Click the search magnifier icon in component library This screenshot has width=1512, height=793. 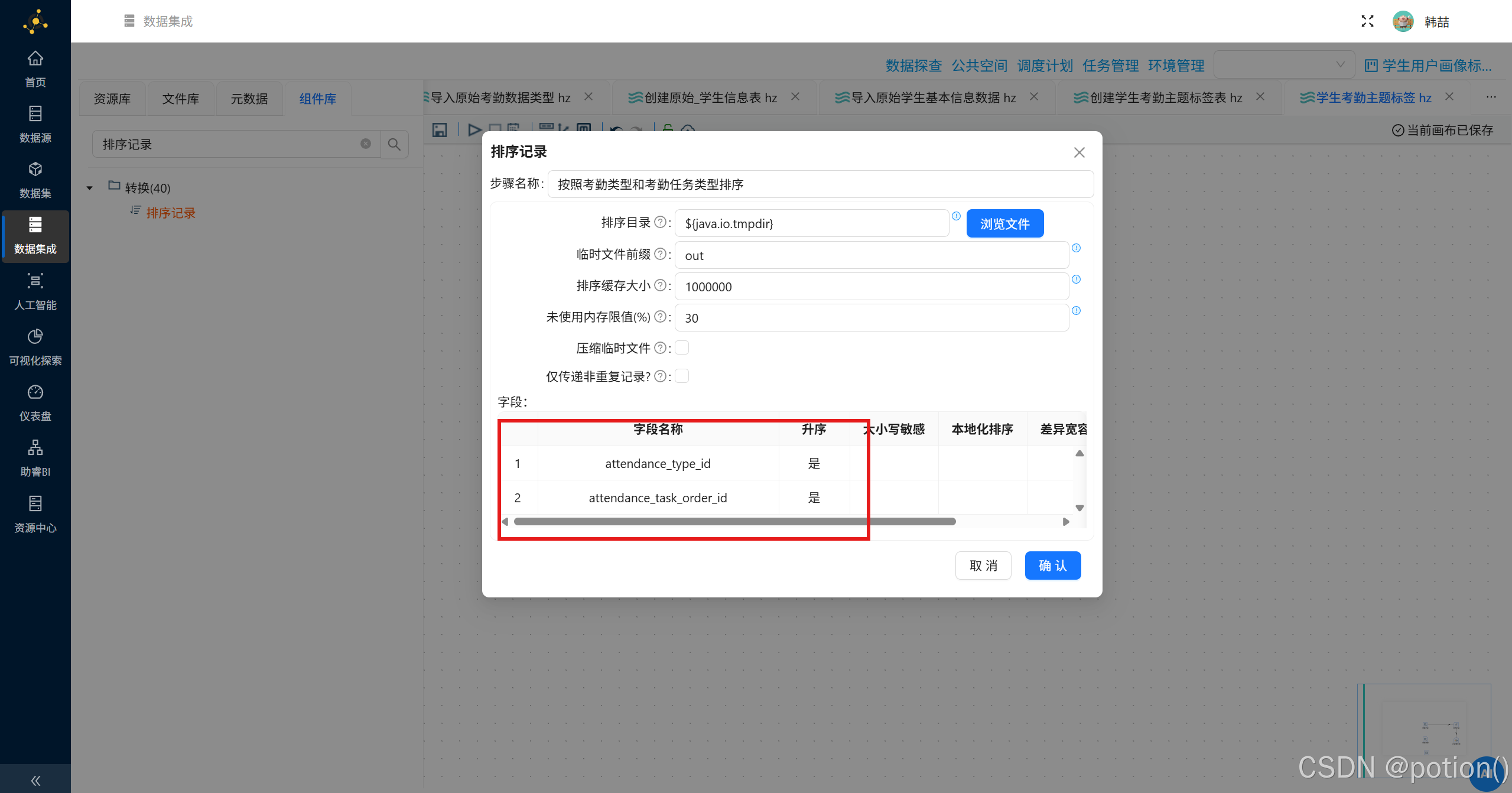point(394,144)
